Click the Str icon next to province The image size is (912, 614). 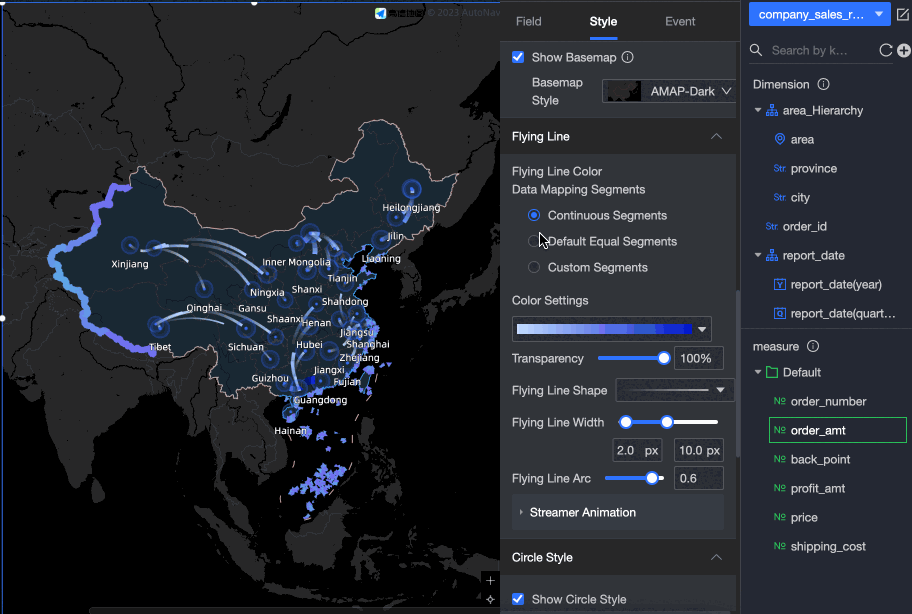click(x=780, y=169)
